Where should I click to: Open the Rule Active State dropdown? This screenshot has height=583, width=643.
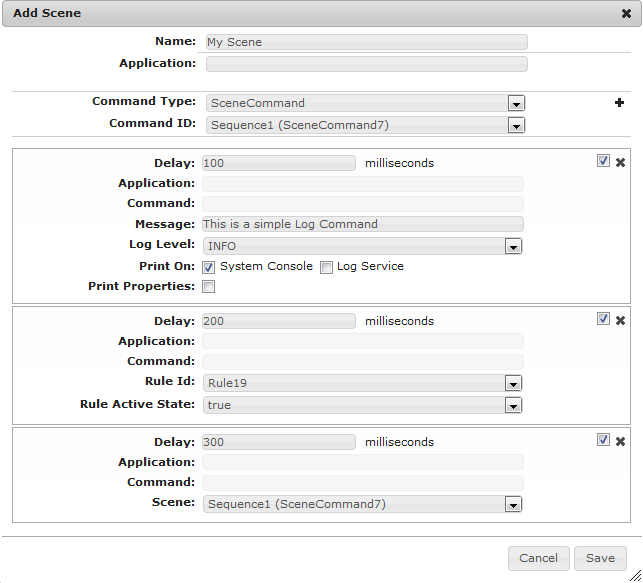[512, 406]
